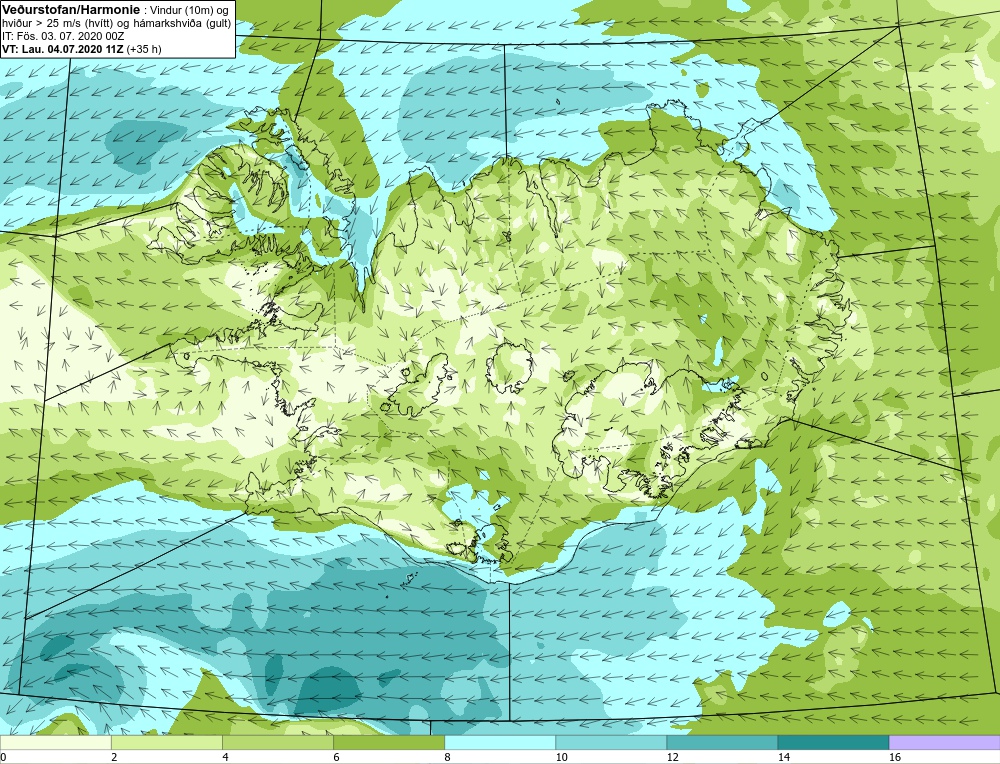Screen dimensions: 1000x764
Task: Click the legend scale label '4'
Action: tap(225, 757)
